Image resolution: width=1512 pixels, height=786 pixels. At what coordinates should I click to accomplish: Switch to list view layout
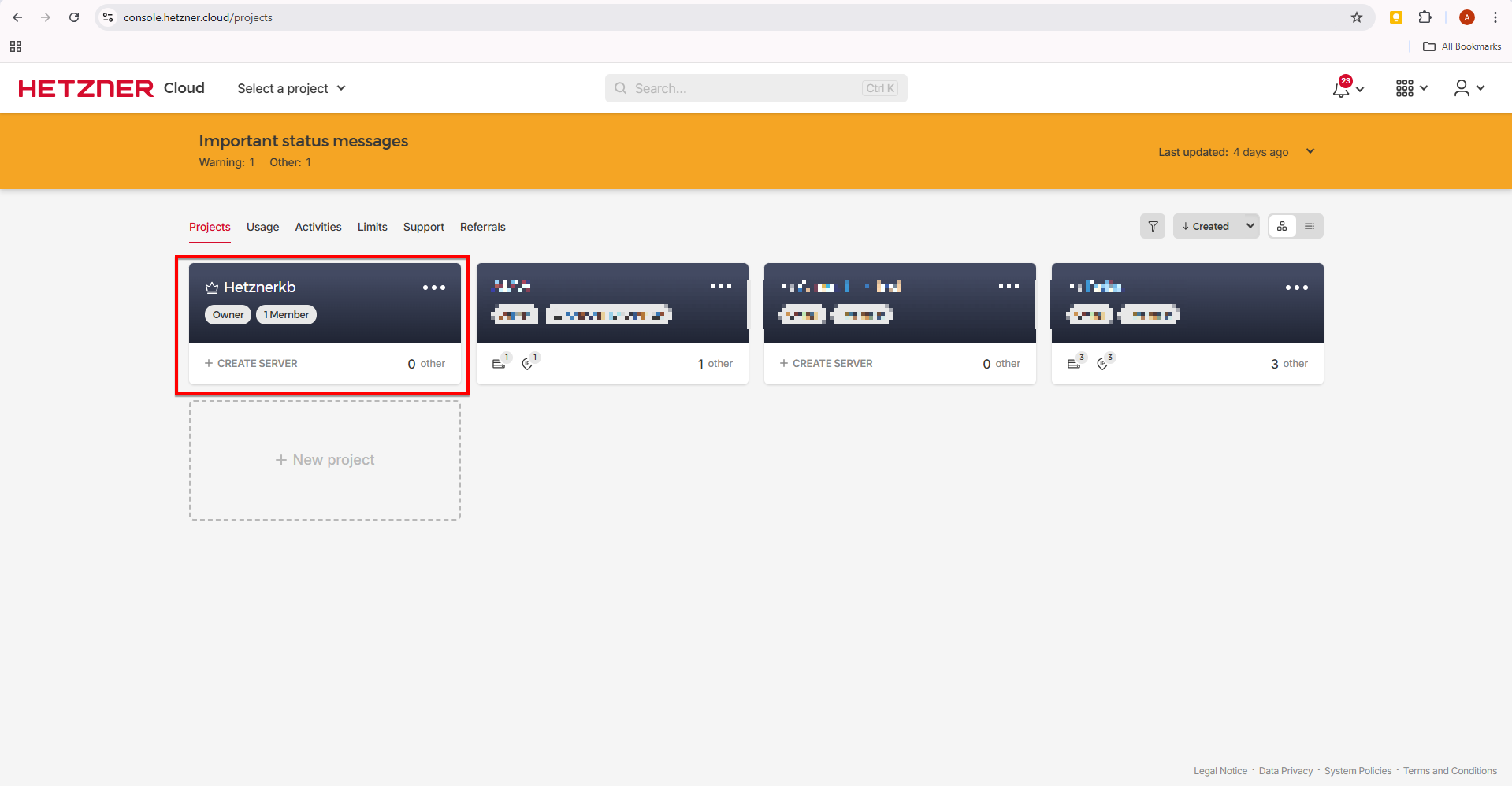1310,226
